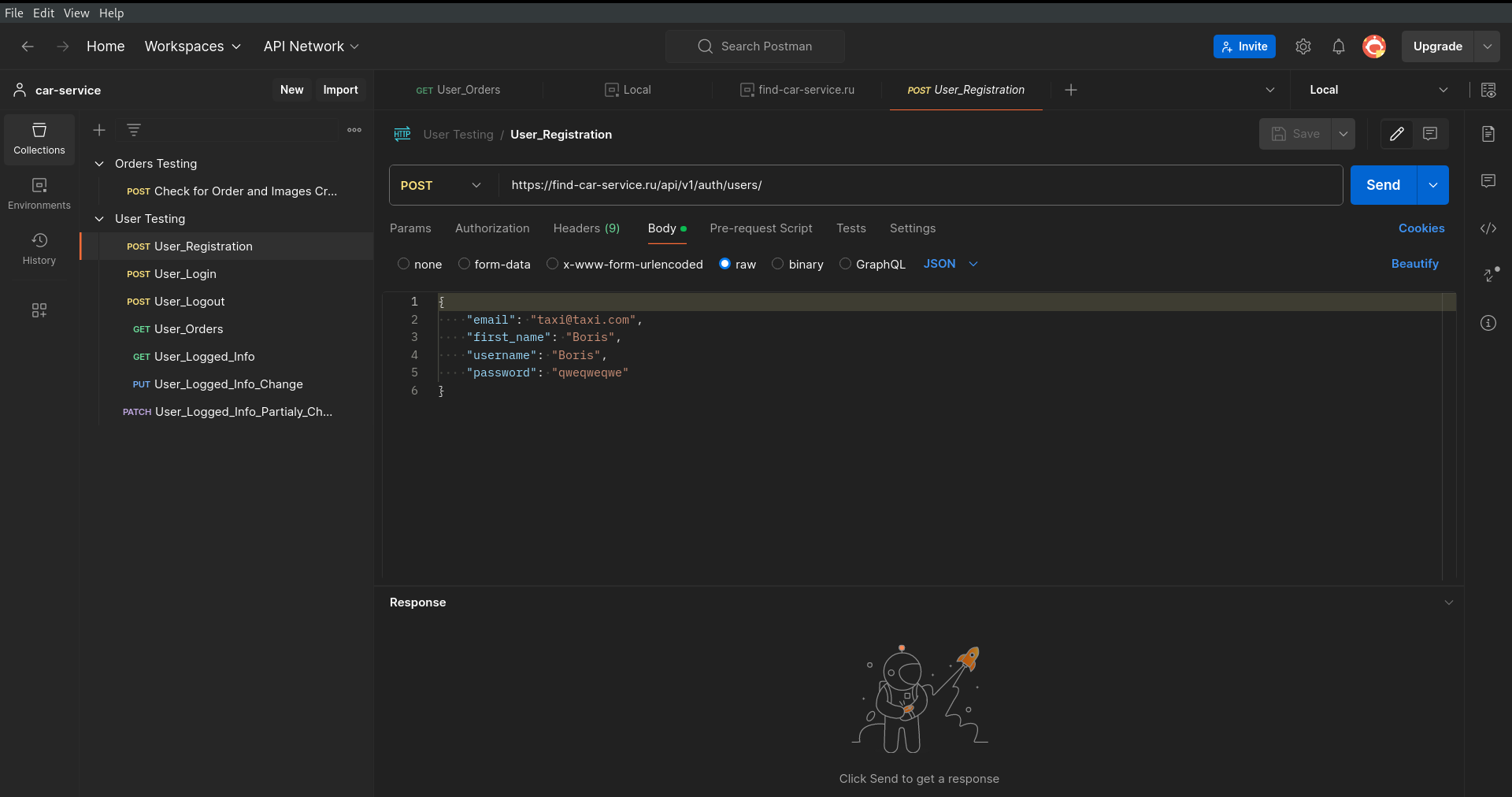Open environment quick look icon
The width and height of the screenshot is (1512, 797).
click(1488, 90)
